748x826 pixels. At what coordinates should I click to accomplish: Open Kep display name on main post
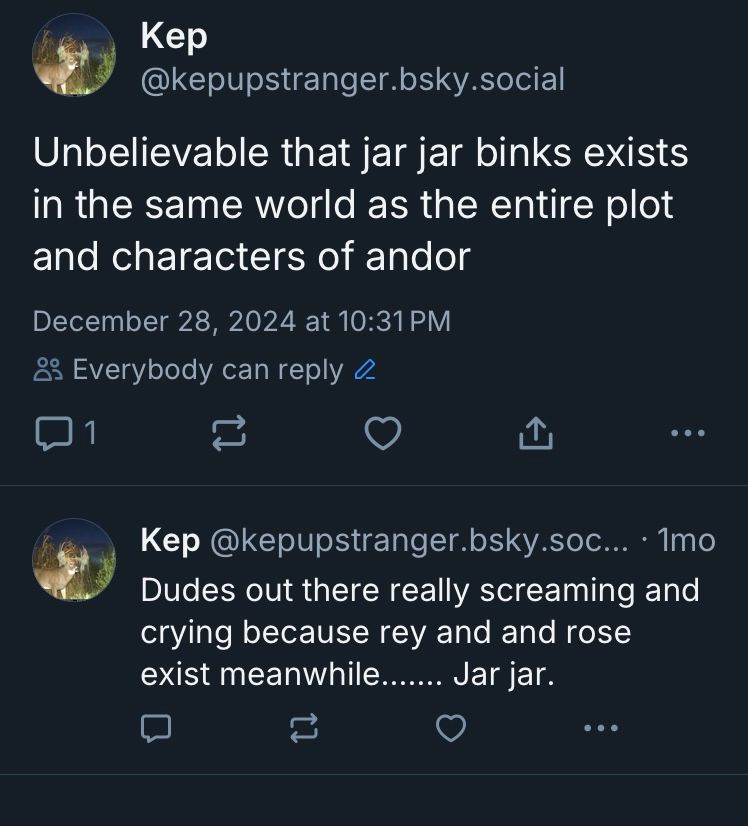[174, 37]
